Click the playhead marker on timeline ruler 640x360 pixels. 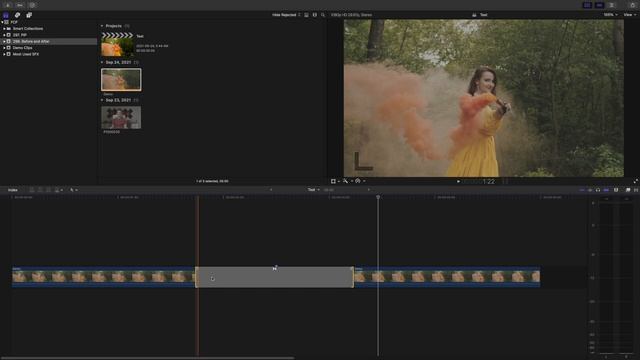[378, 197]
